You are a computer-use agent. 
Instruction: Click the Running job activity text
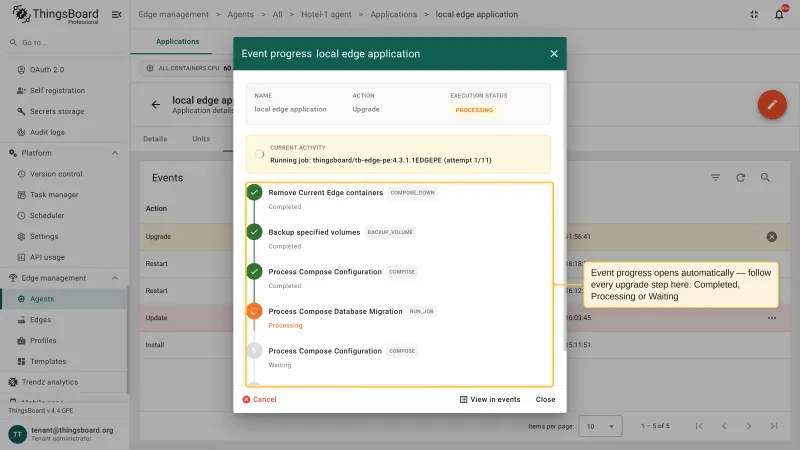(381, 160)
